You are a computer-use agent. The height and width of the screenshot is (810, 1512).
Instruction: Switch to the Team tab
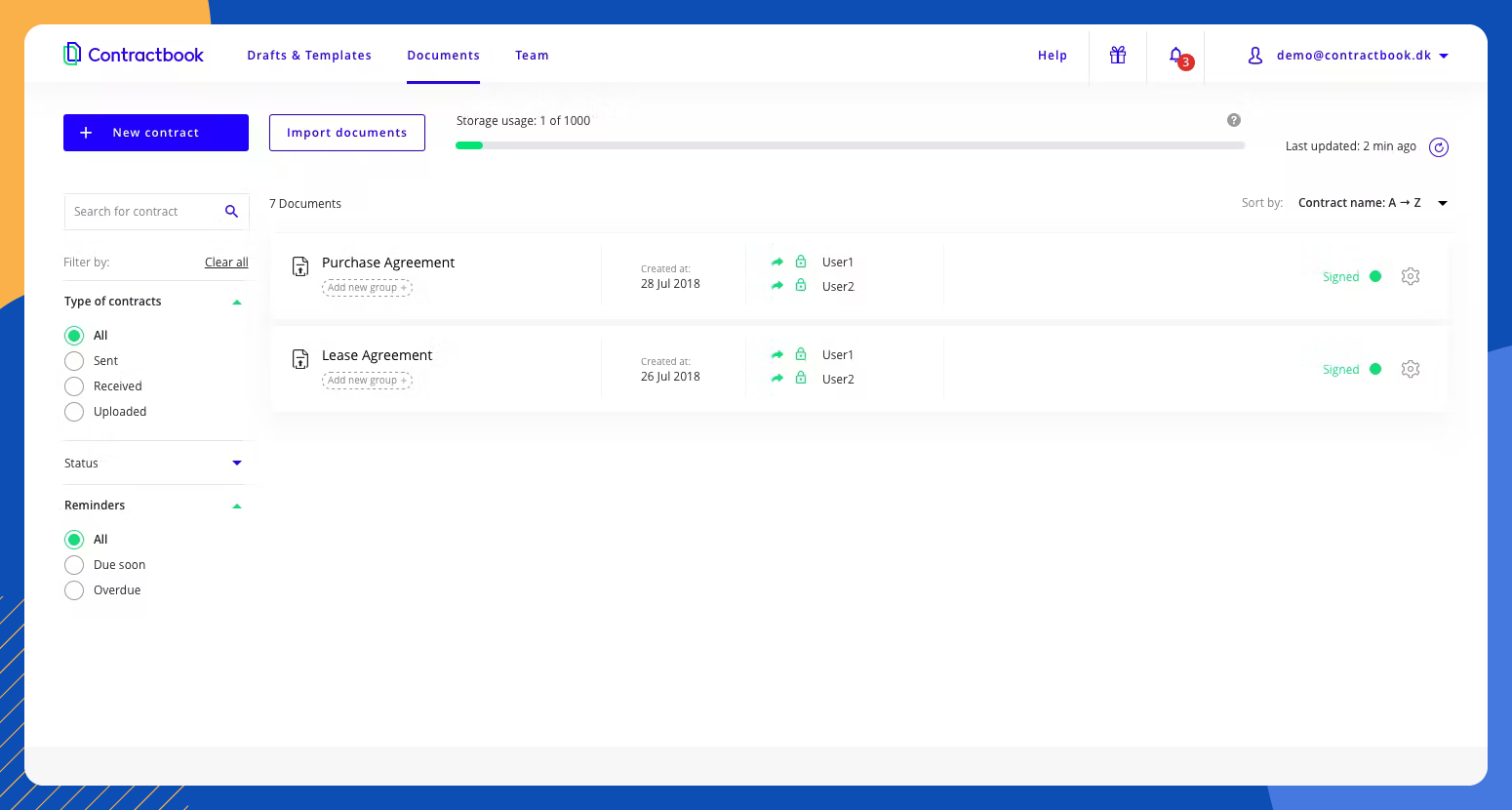(532, 56)
